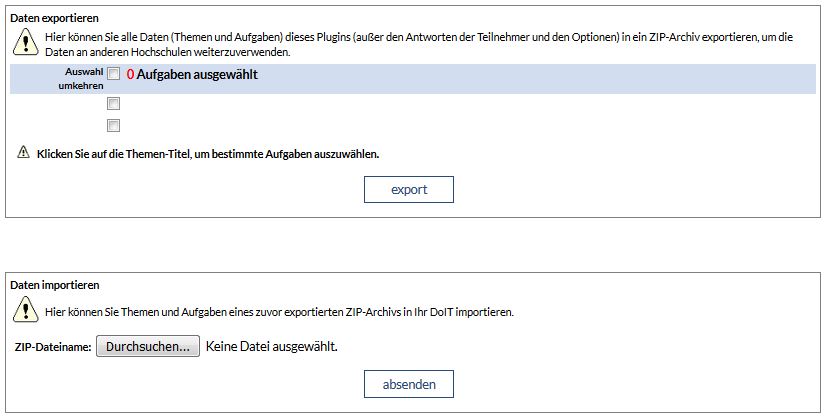Click the import description text about DoIT
The width and height of the screenshot is (826, 418).
(280, 312)
